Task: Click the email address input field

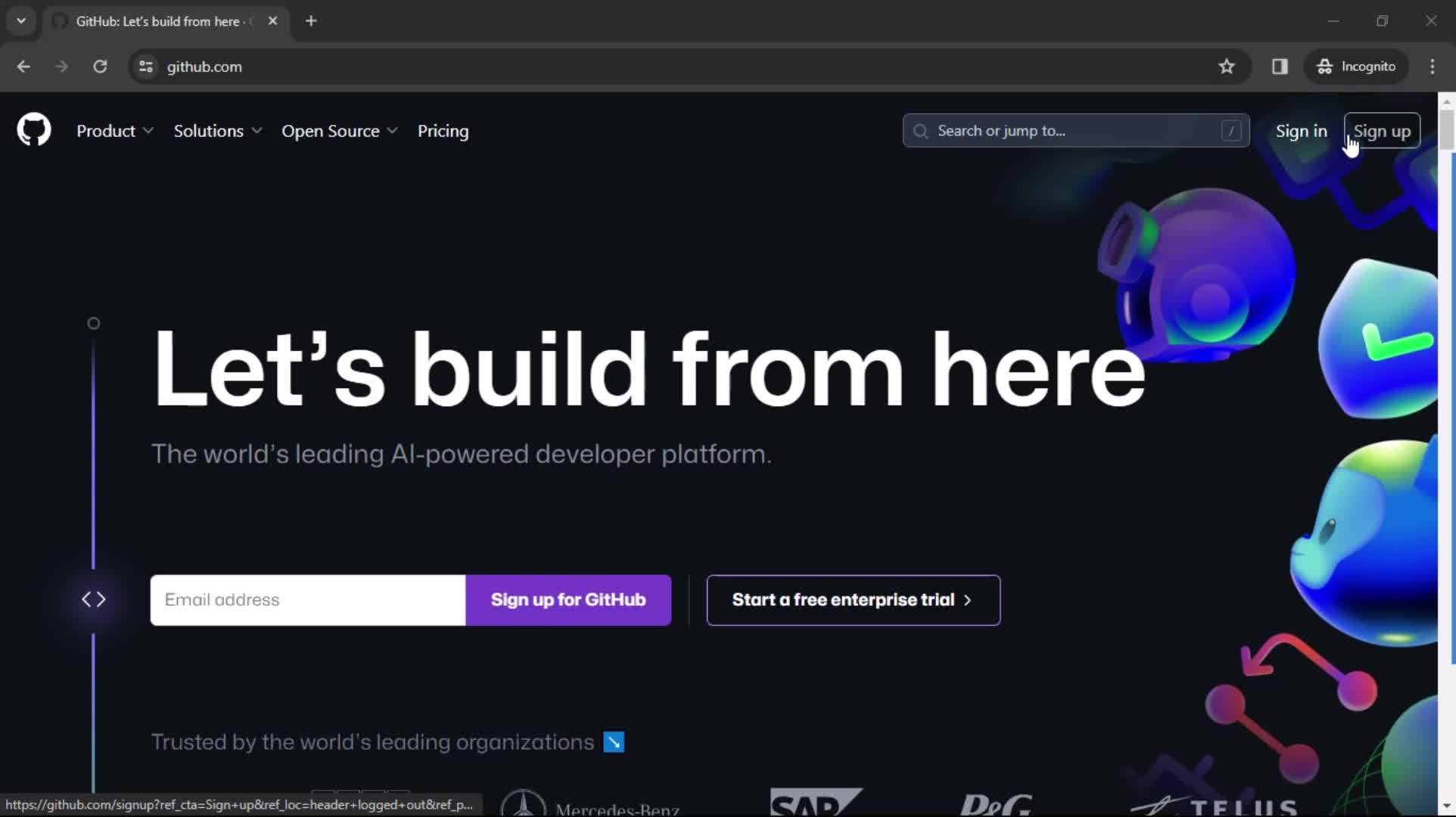Action: (x=307, y=599)
